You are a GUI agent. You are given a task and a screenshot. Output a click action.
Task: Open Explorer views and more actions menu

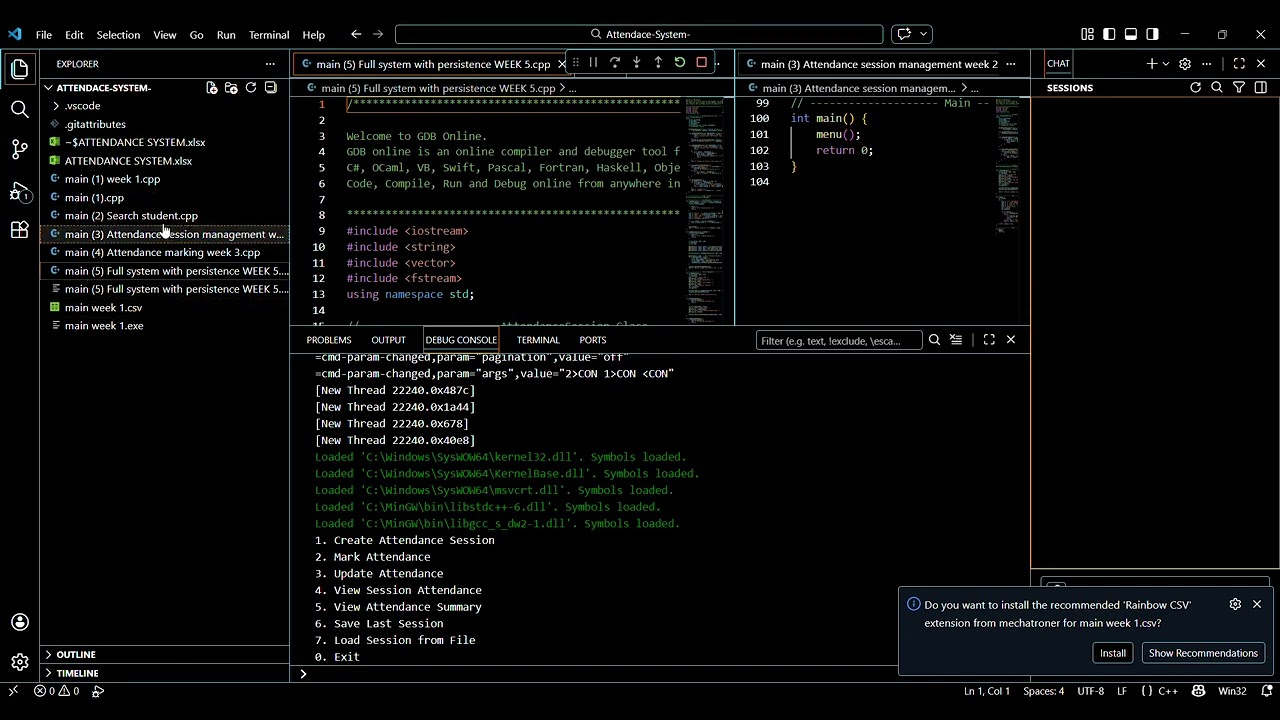270,64
